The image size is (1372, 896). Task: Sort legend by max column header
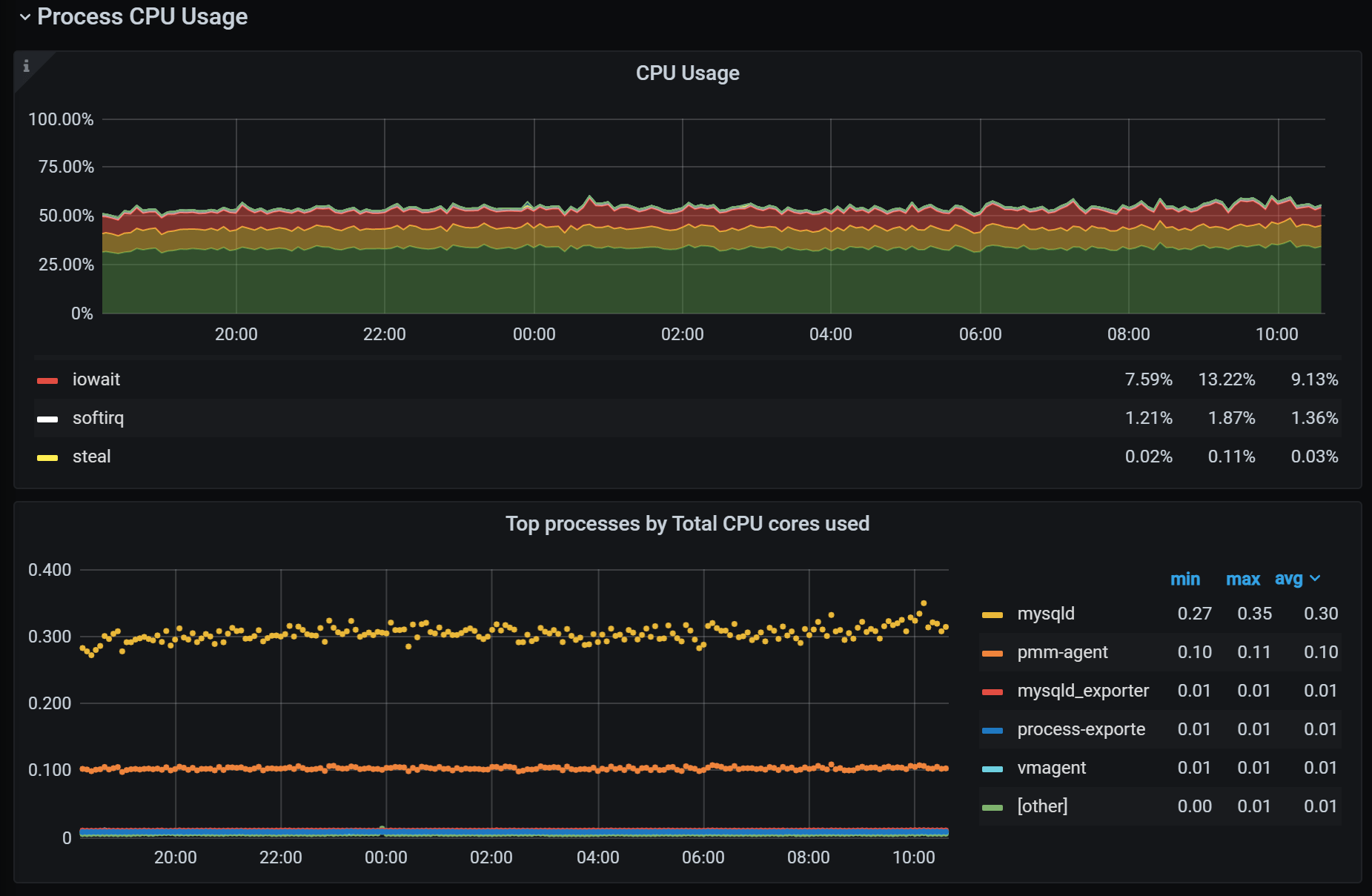click(x=1242, y=579)
